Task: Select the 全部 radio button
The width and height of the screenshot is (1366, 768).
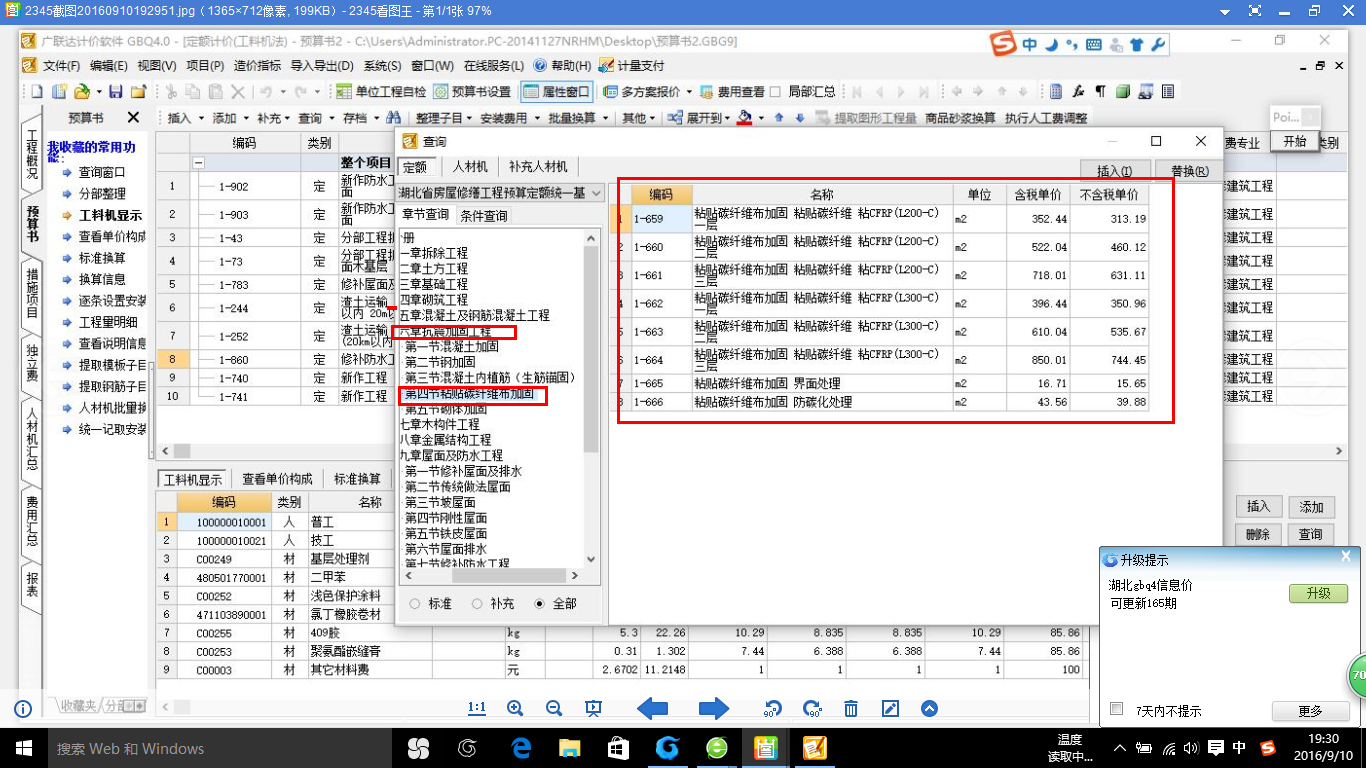Action: pos(540,604)
